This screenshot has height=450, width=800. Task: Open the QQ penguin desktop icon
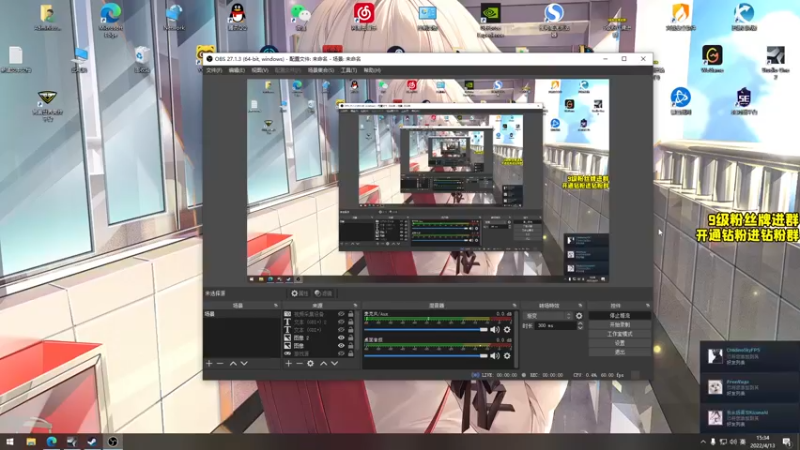(237, 17)
